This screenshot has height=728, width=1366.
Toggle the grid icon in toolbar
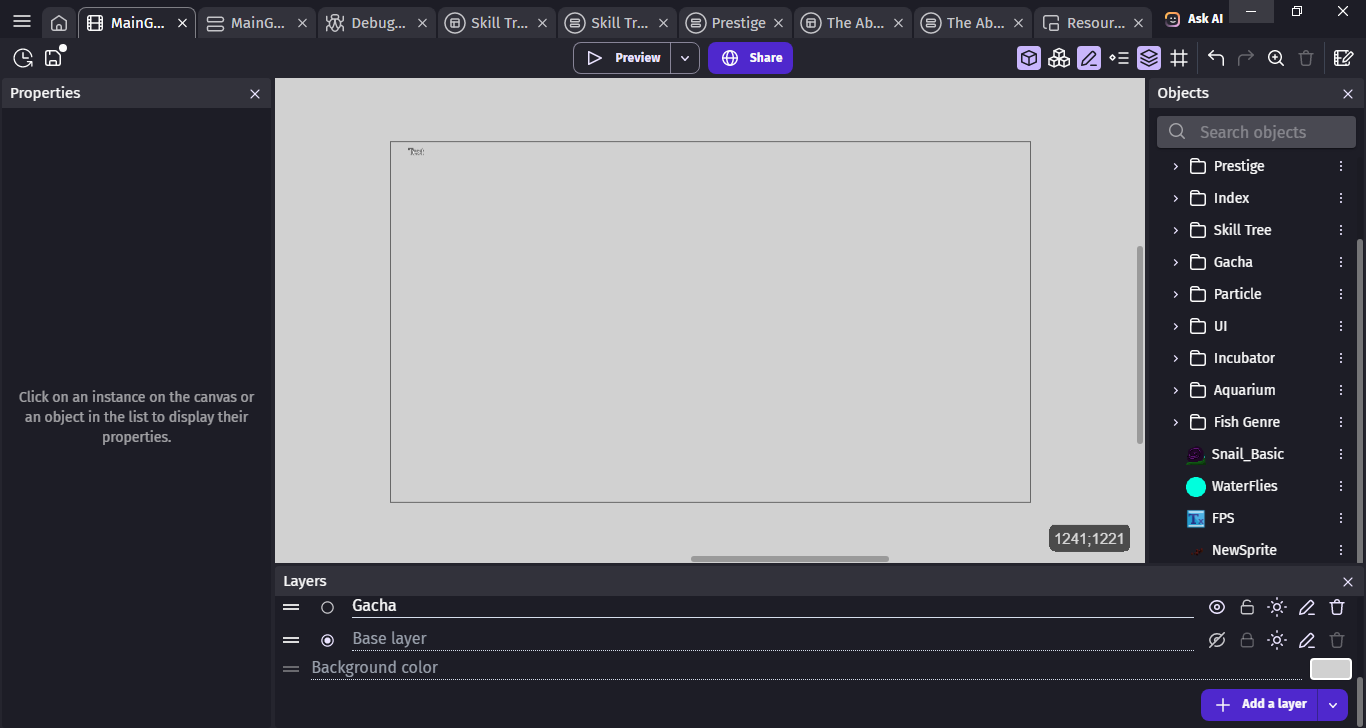(x=1179, y=58)
